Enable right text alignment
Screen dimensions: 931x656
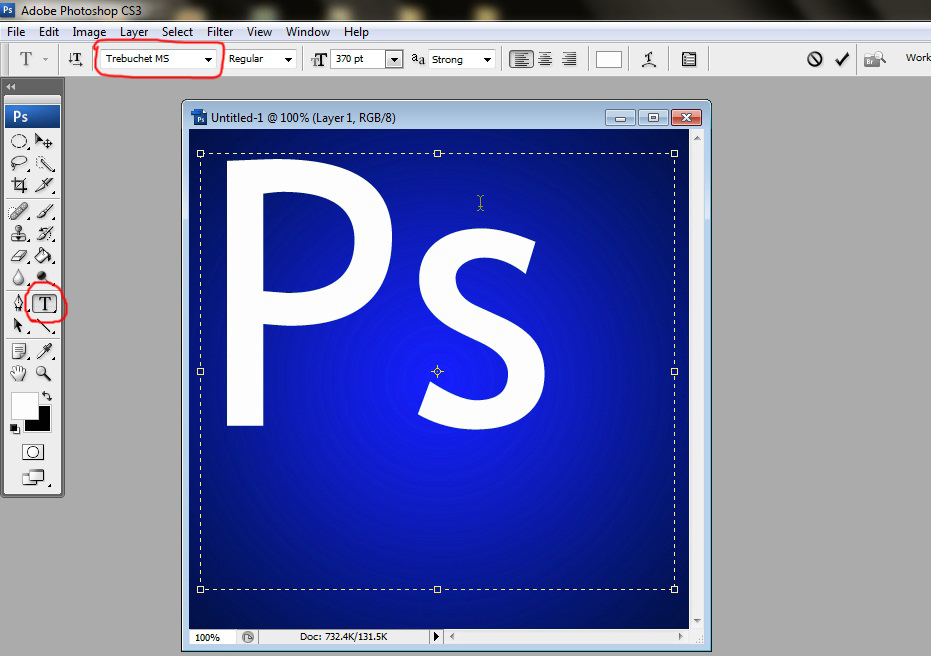click(x=568, y=58)
